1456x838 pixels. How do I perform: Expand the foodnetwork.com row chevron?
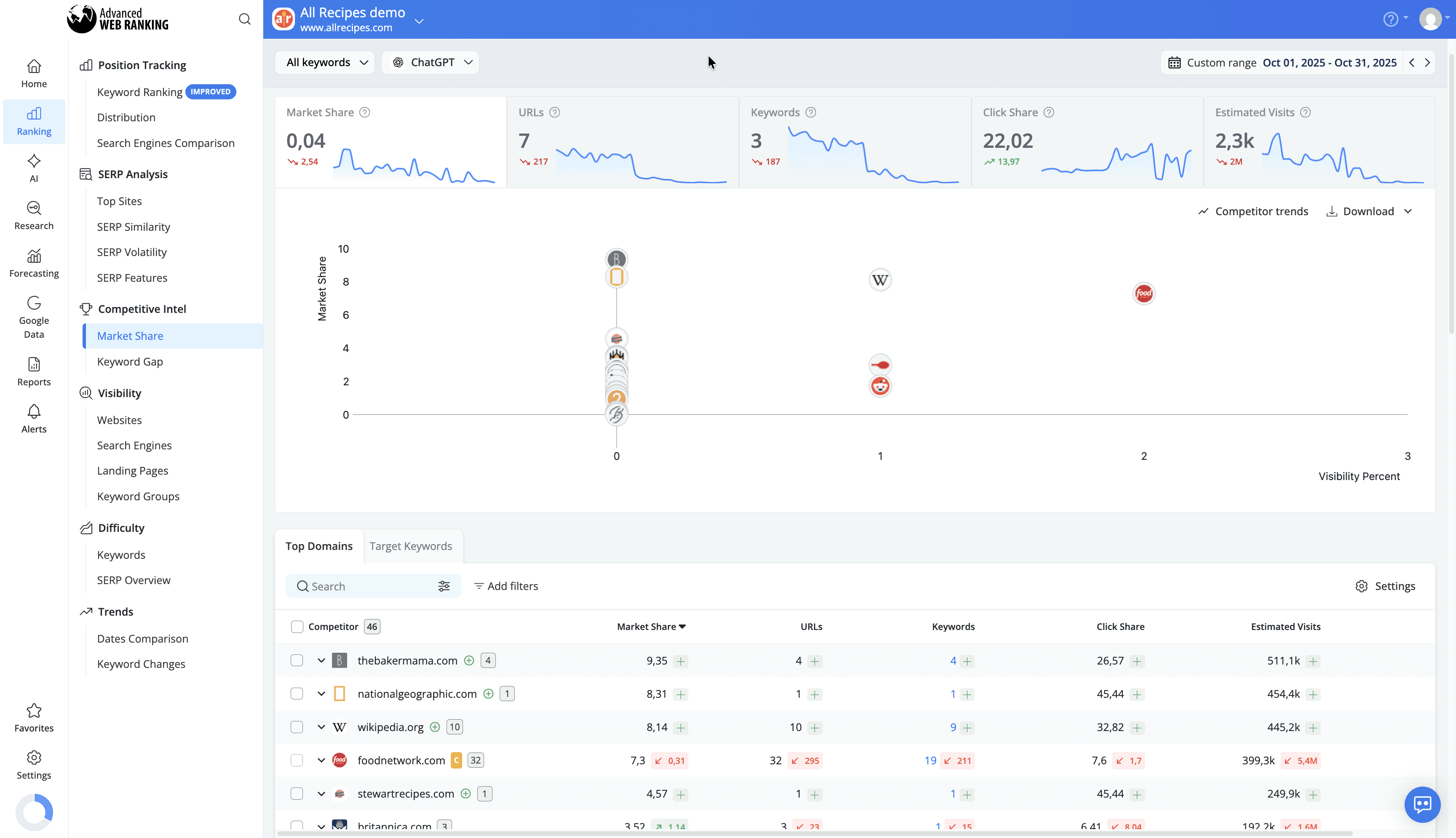(x=321, y=760)
